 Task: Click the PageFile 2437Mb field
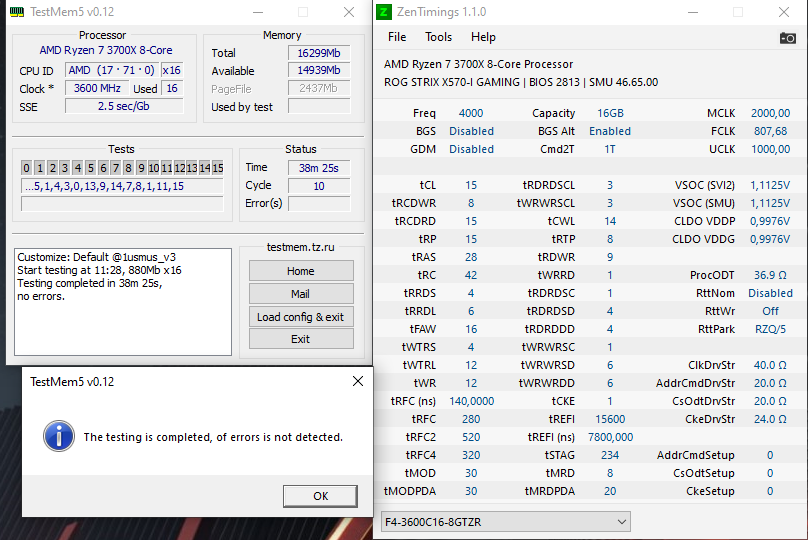click(319, 88)
